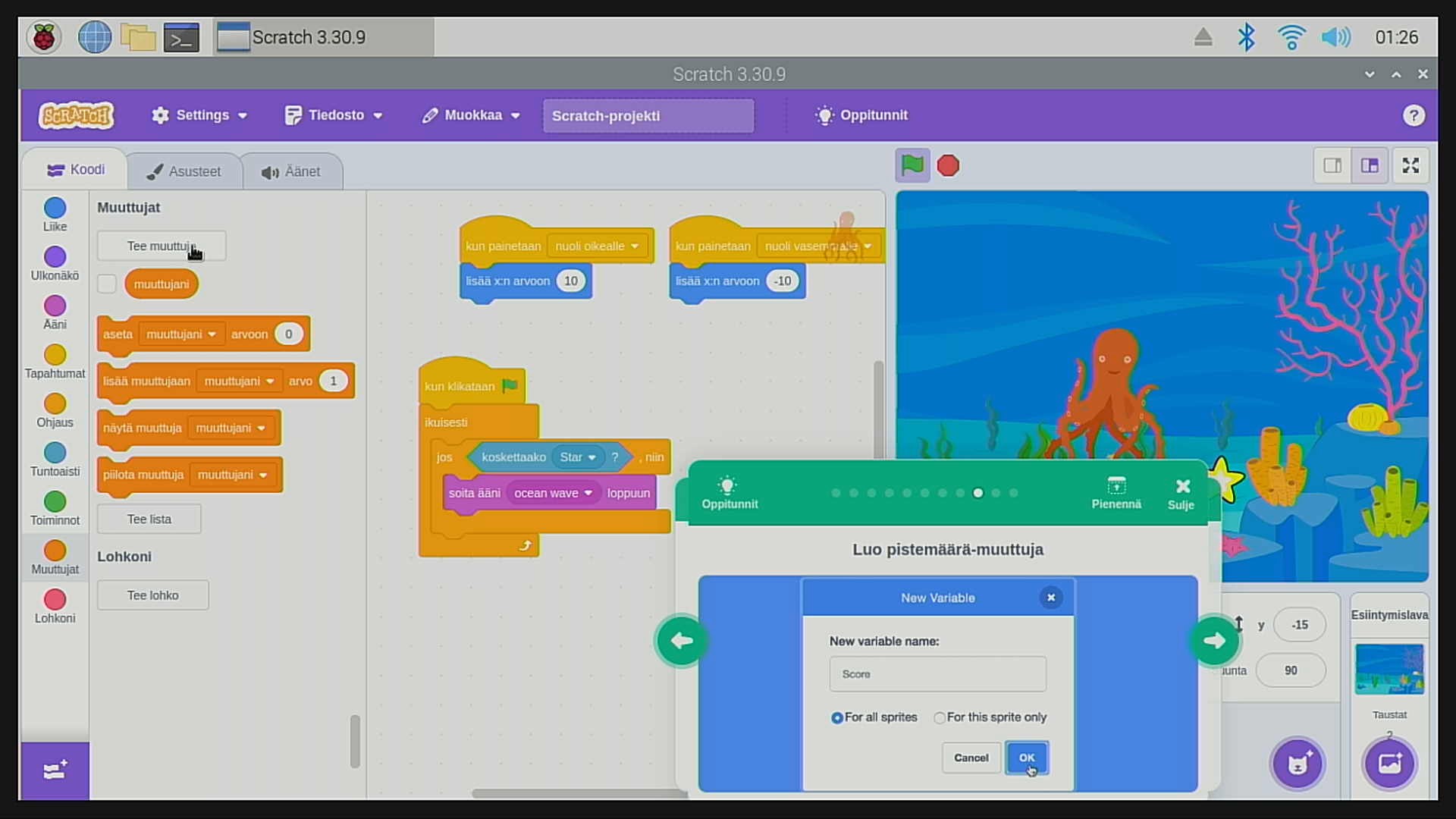The height and width of the screenshot is (819, 1456).
Task: Click the Tee lista button
Action: (x=149, y=519)
